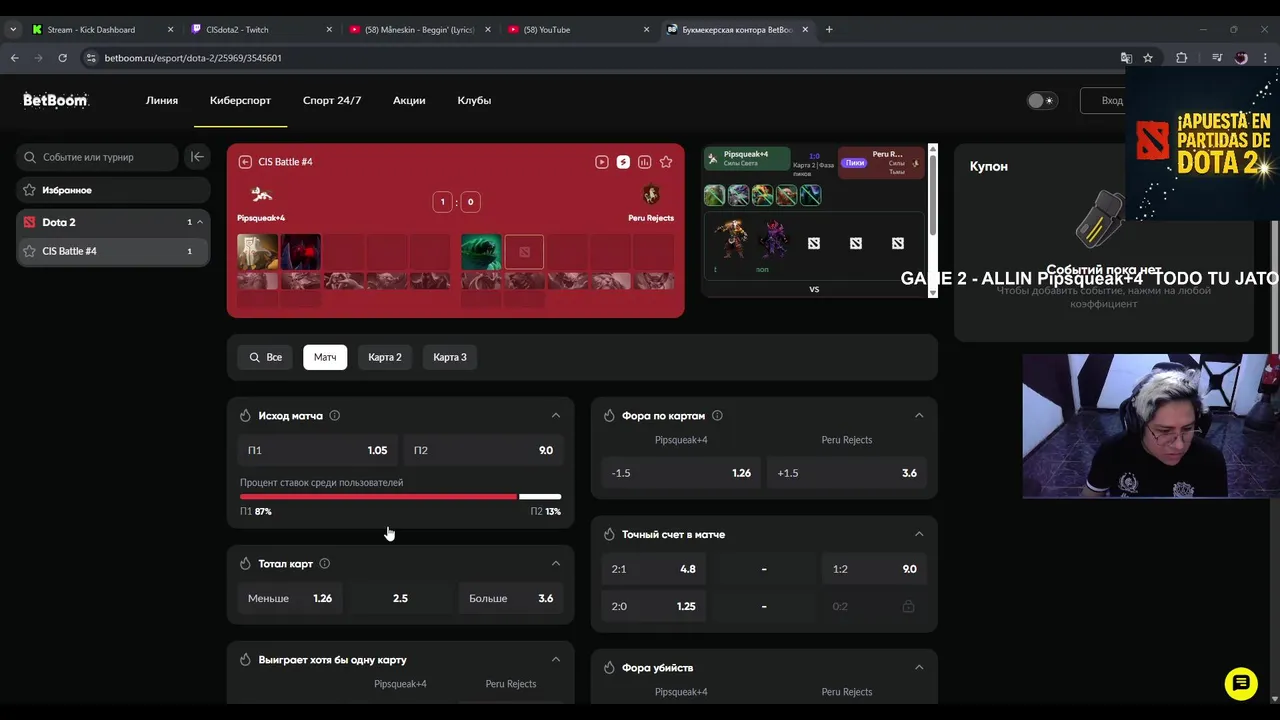The width and height of the screenshot is (1280, 720).
Task: Open the Спорт 24/7 navigation item
Action: 332,100
